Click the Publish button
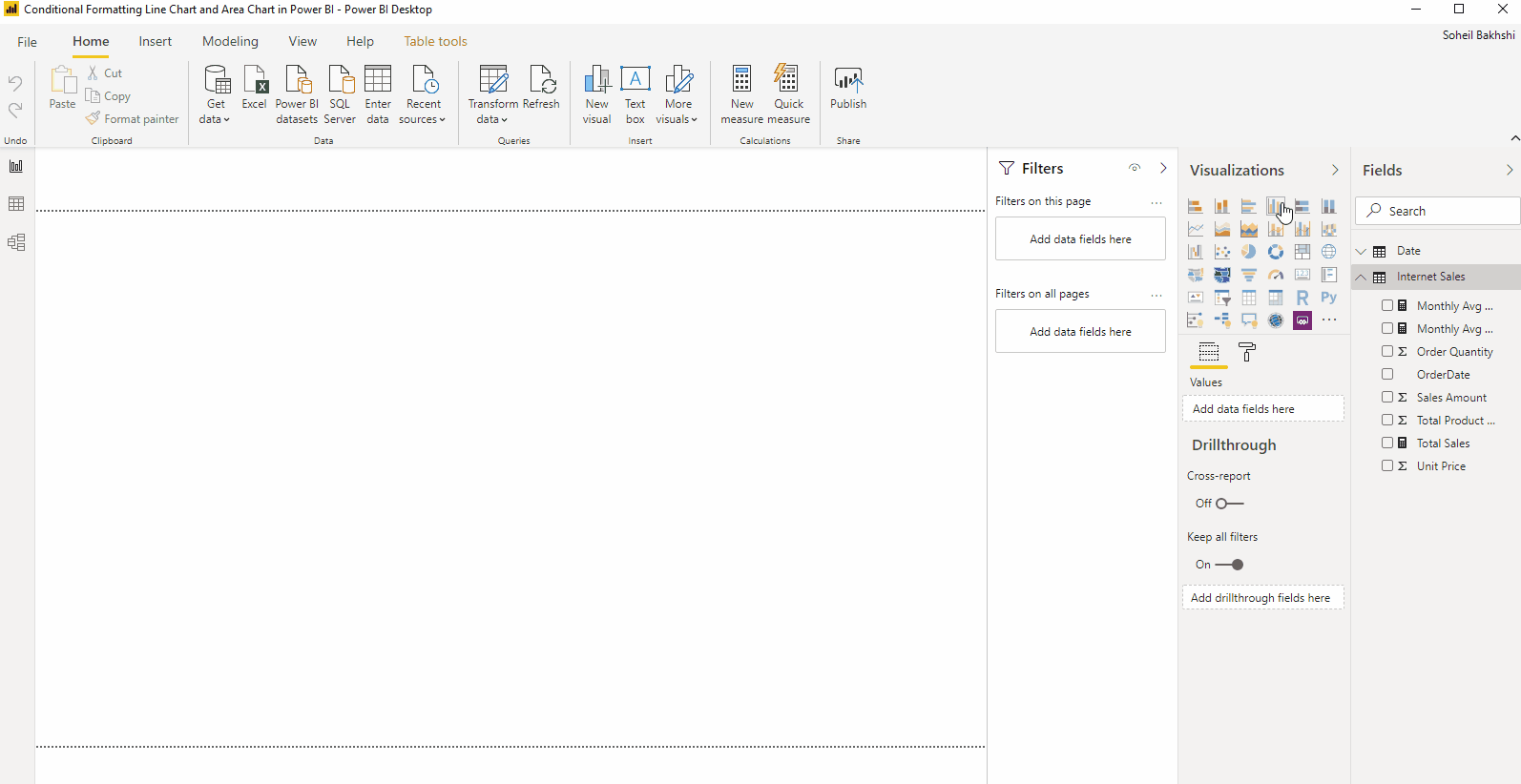The width and height of the screenshot is (1521, 784). (x=848, y=89)
